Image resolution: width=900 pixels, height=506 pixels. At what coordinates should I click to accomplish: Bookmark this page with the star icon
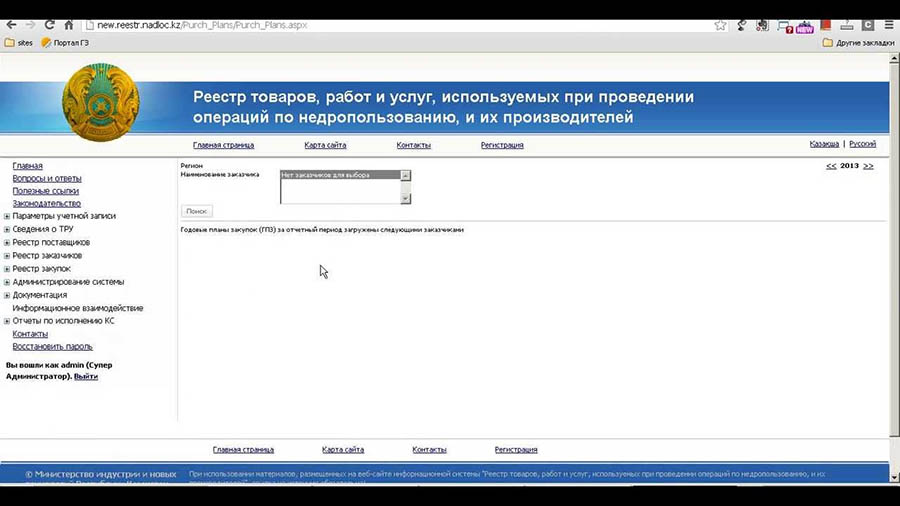point(720,25)
